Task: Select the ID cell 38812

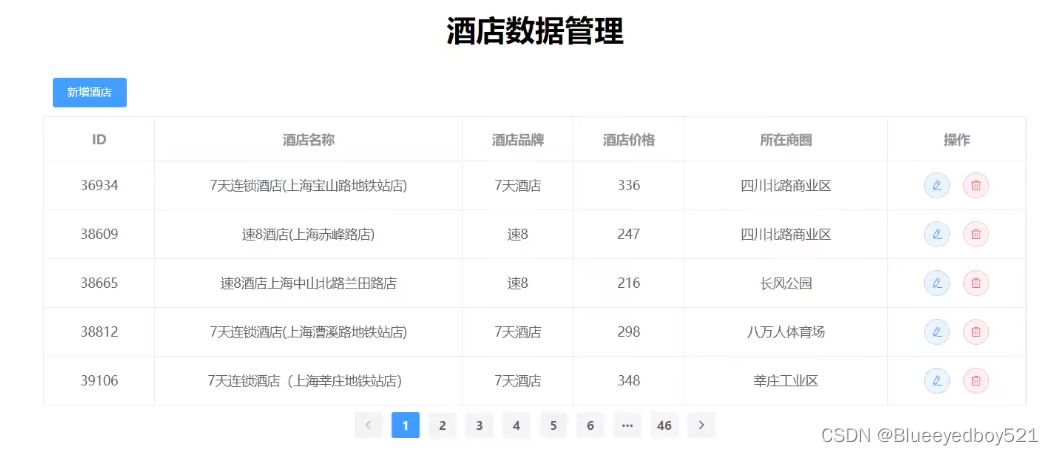Action: [99, 332]
